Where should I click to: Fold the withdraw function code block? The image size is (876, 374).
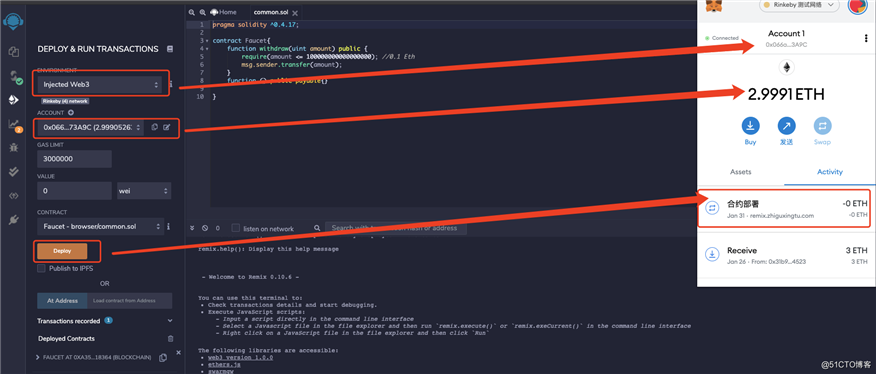pos(207,49)
